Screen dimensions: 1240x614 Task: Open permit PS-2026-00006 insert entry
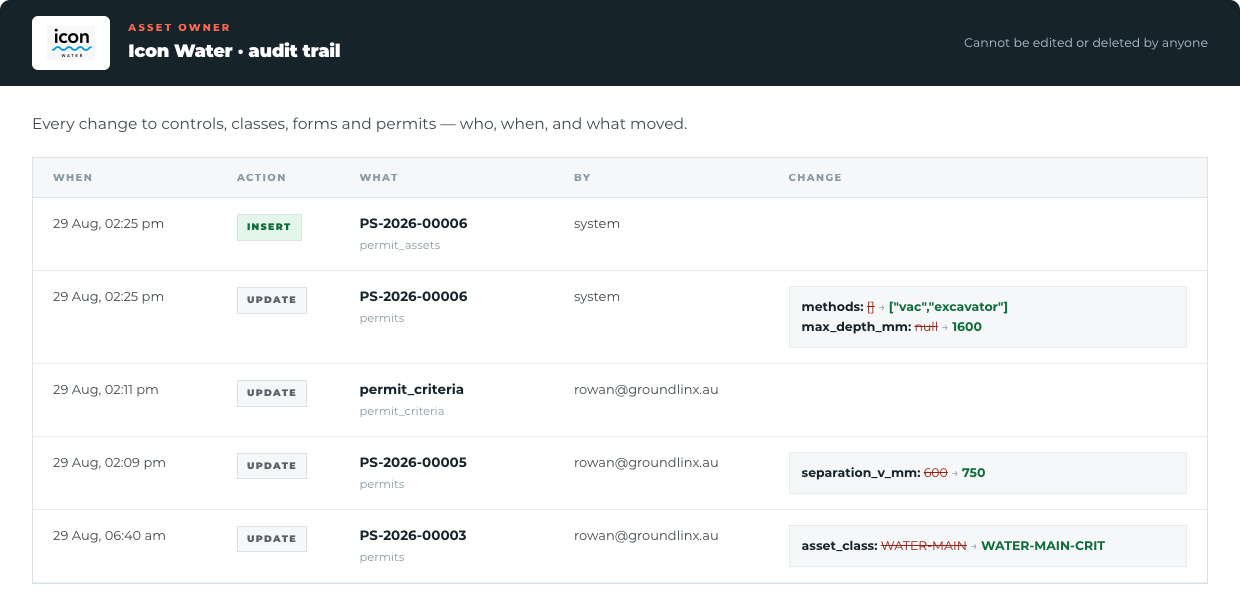(413, 223)
